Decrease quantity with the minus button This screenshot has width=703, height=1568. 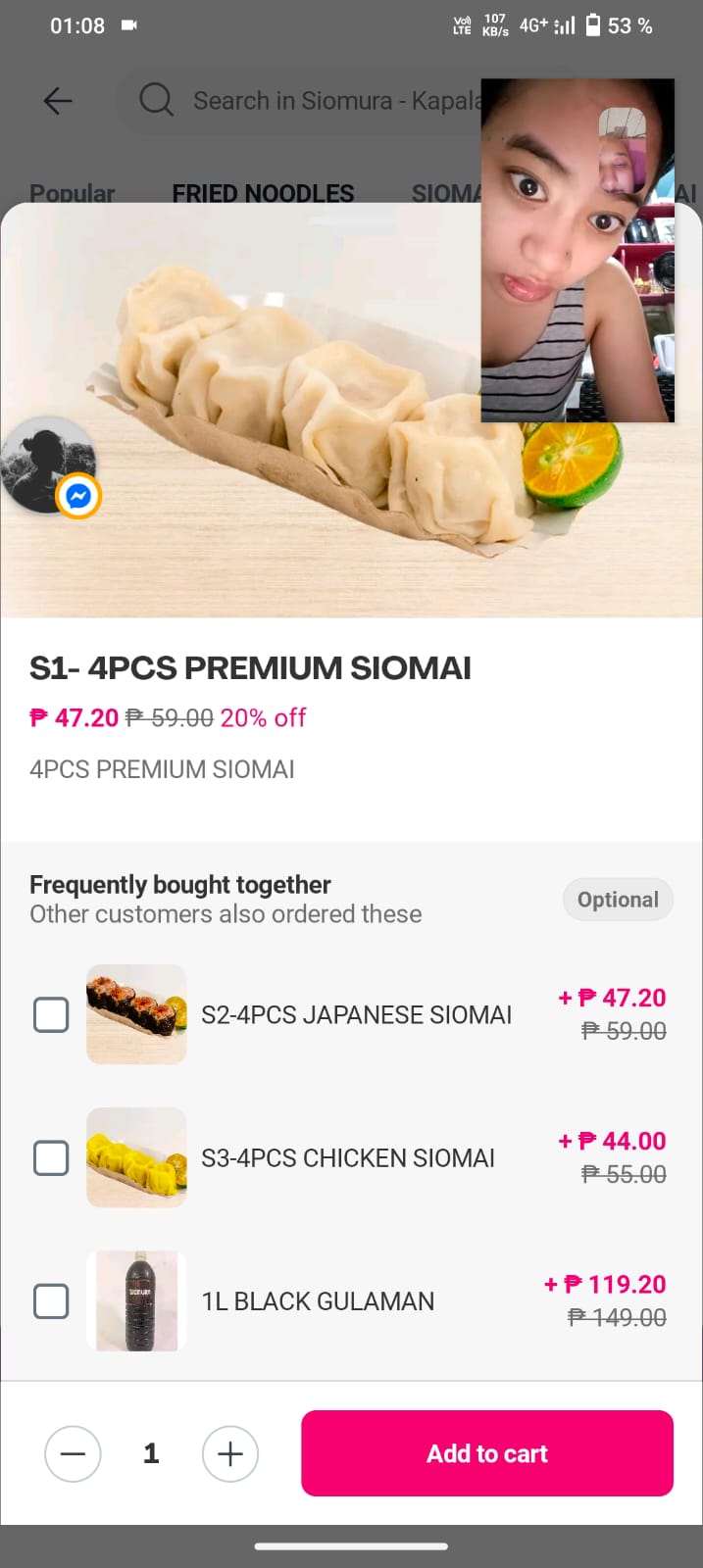point(73,1453)
